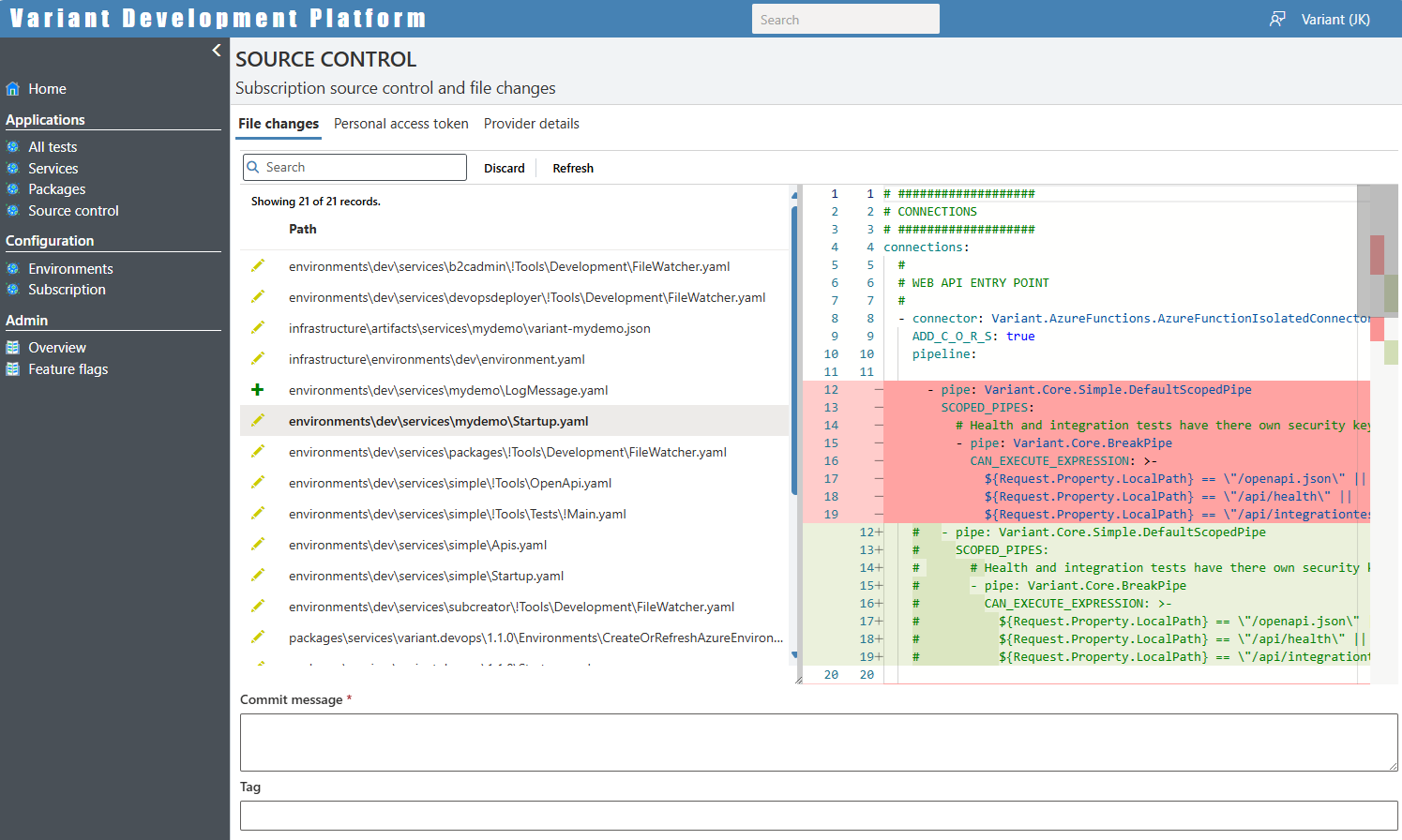
Task: Click the diff minimap overview on the right
Action: pos(1383,281)
